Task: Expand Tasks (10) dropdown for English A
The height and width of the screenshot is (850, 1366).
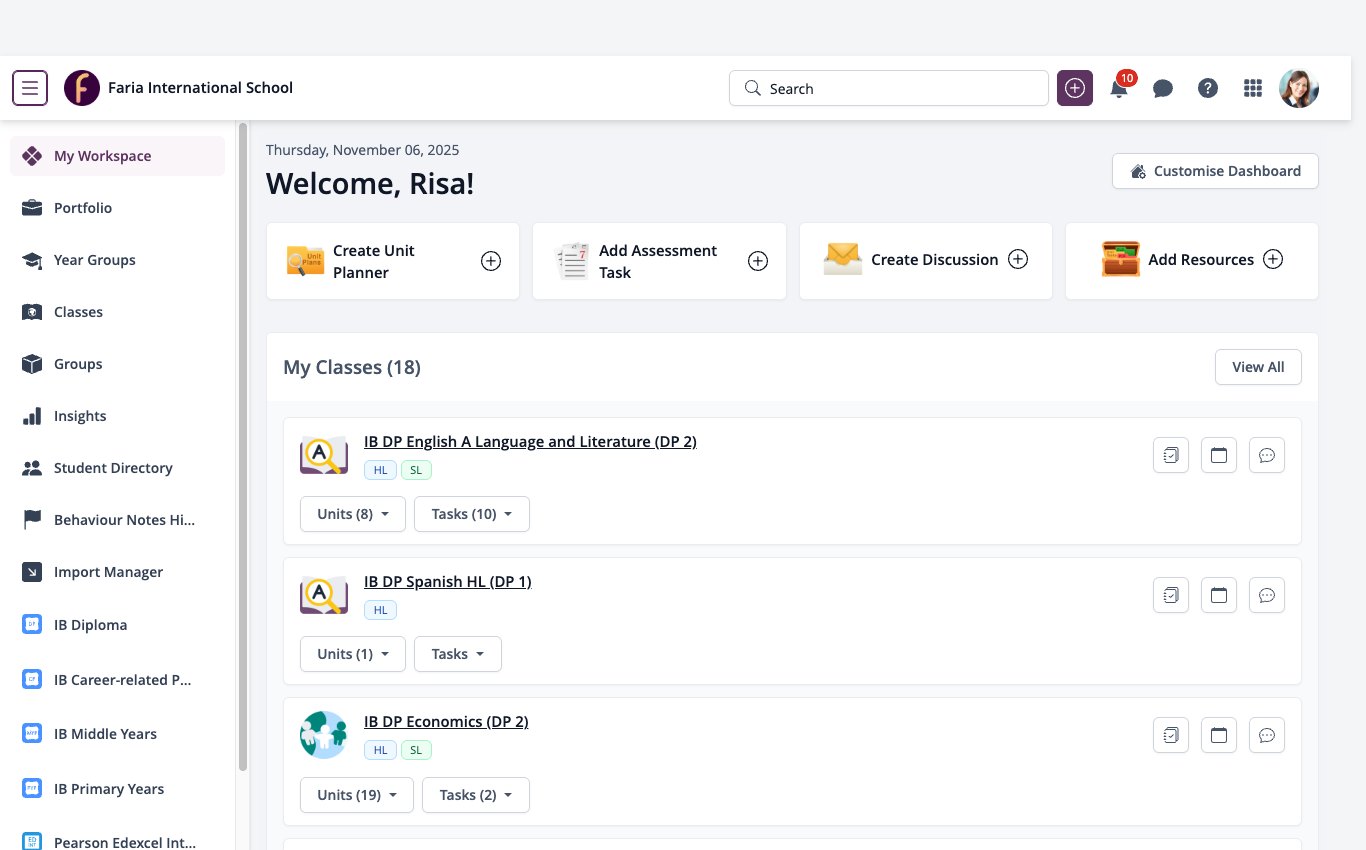Action: 472,514
